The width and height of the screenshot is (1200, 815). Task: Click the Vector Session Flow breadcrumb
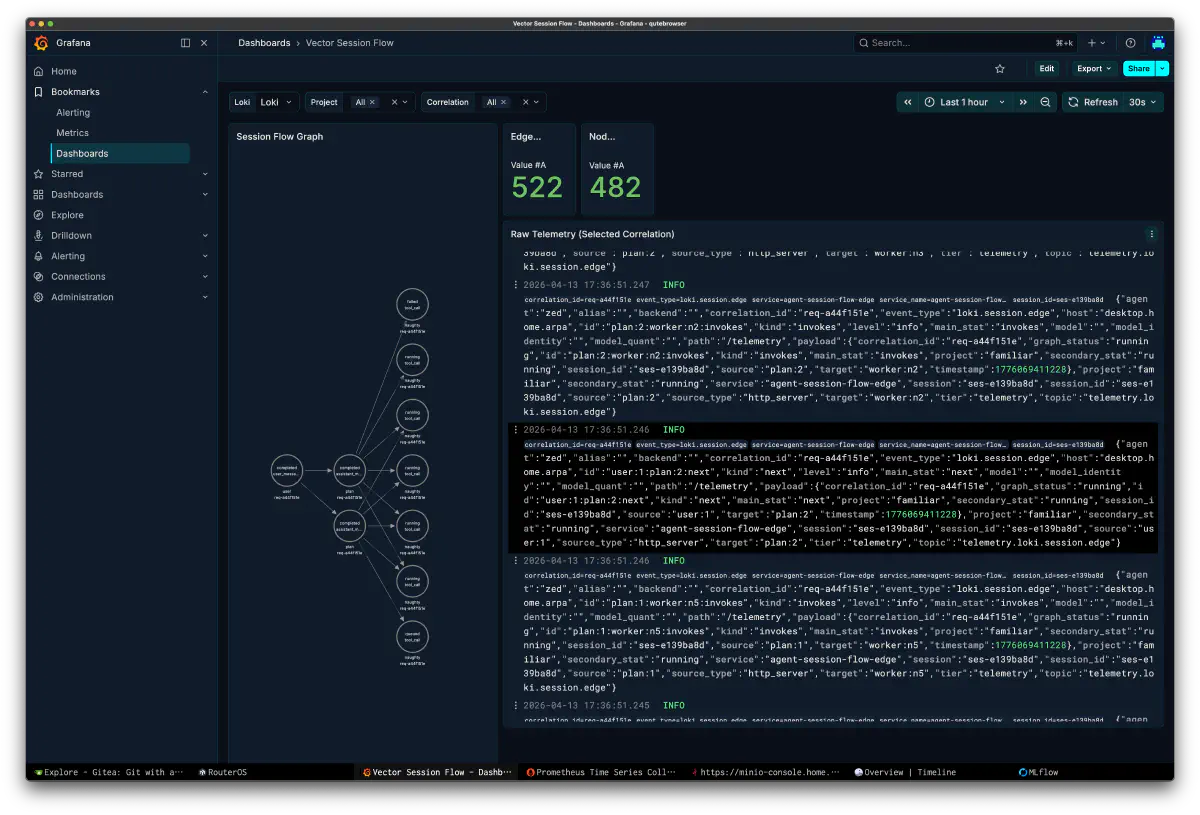click(x=349, y=43)
